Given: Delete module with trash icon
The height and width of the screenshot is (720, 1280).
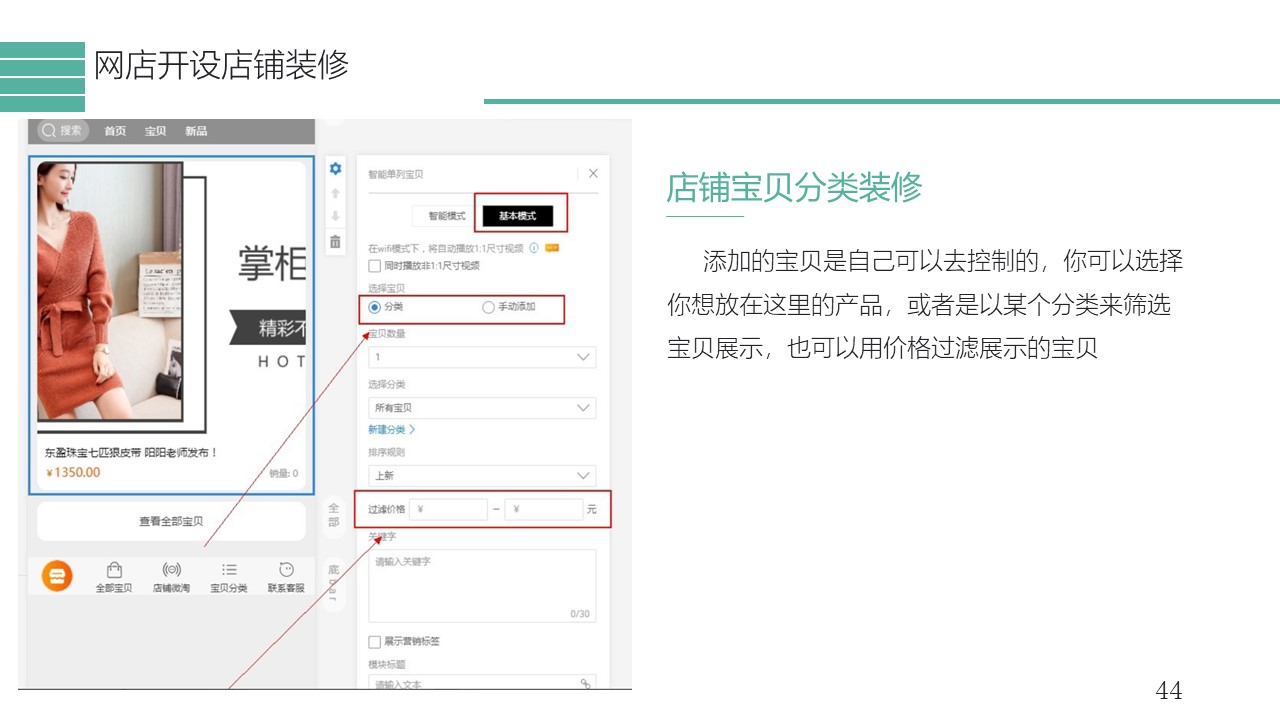Looking at the screenshot, I should (x=335, y=242).
